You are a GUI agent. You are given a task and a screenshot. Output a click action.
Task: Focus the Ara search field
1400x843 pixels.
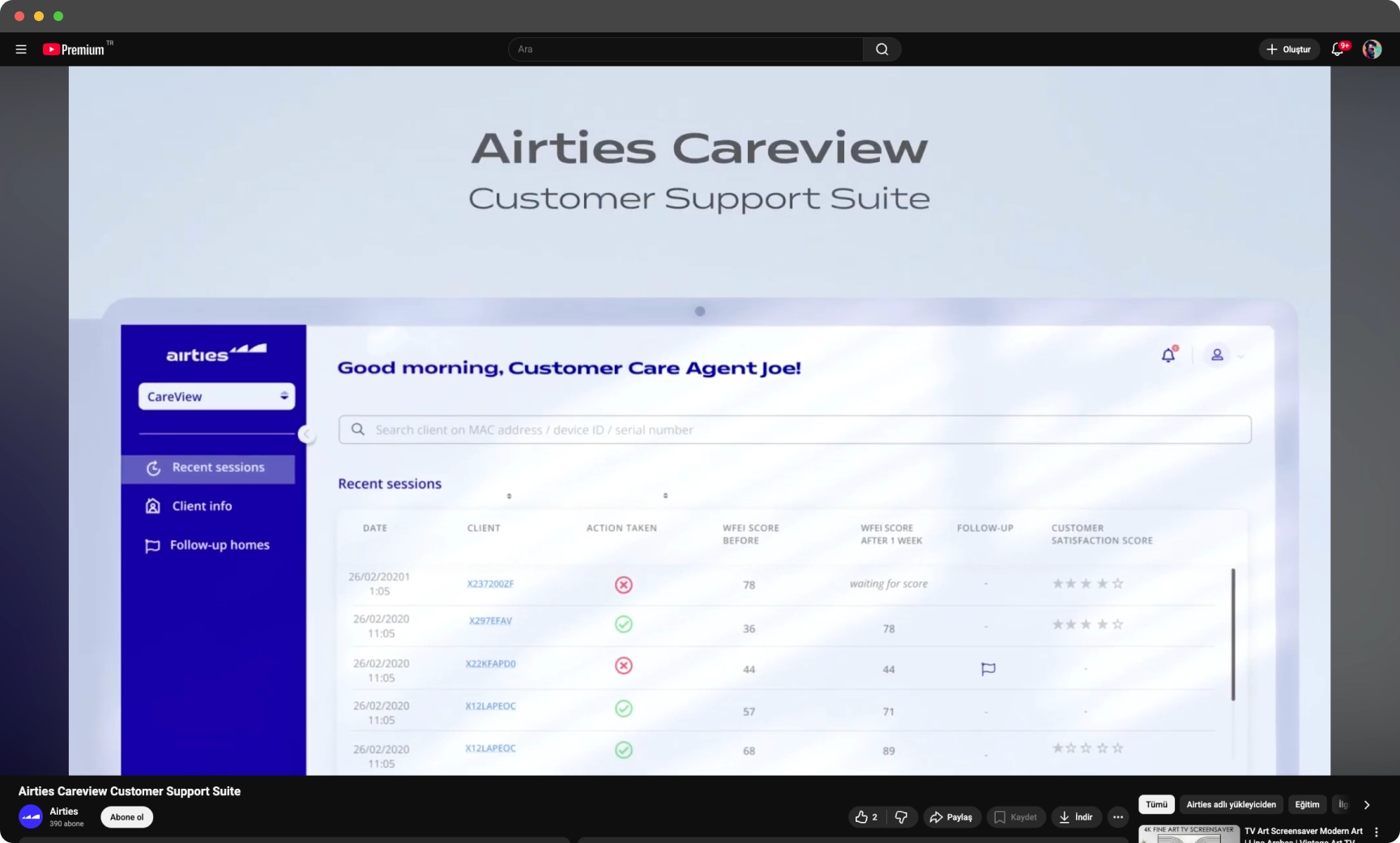click(x=685, y=49)
